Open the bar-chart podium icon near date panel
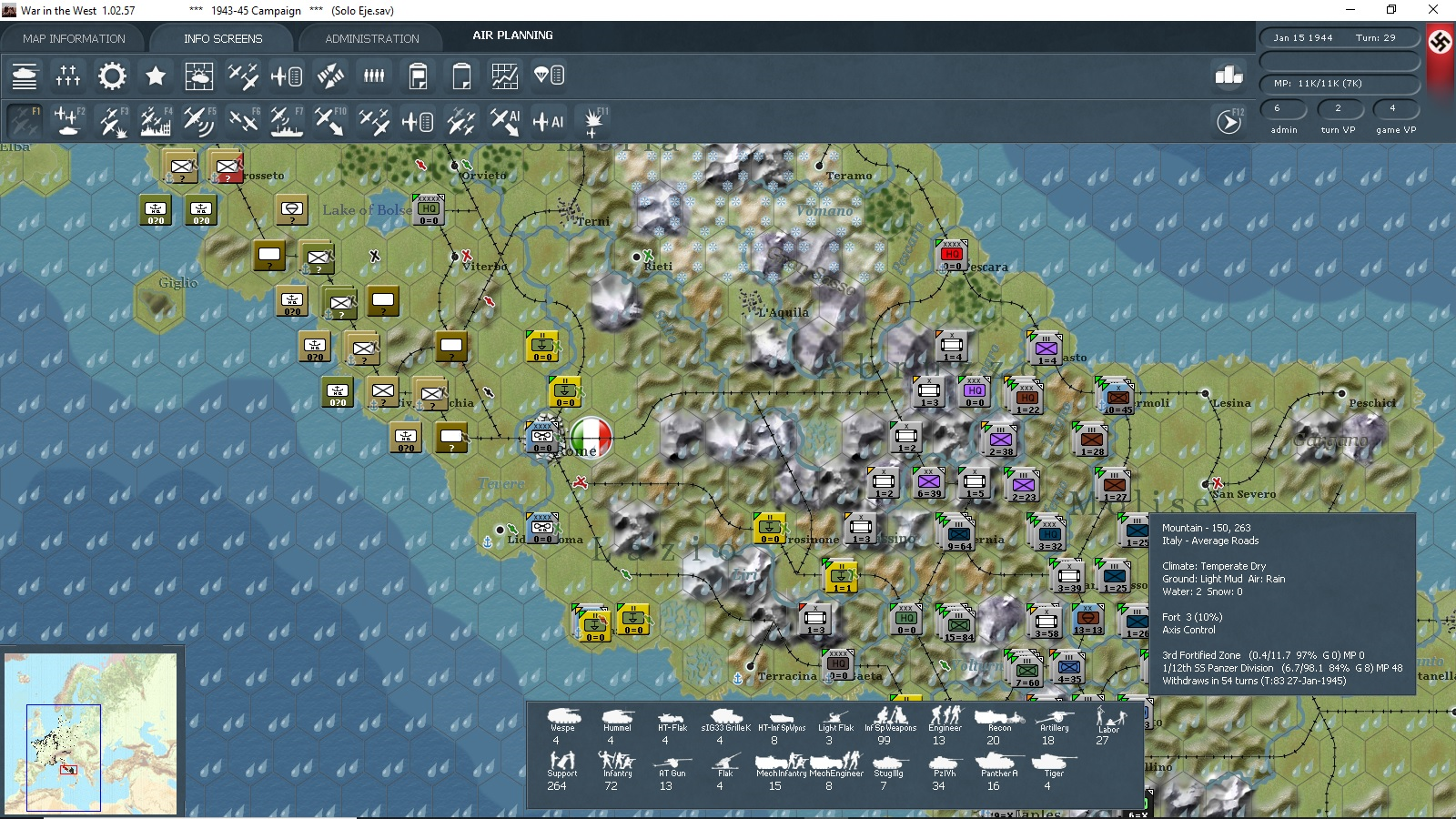 coord(1229,76)
